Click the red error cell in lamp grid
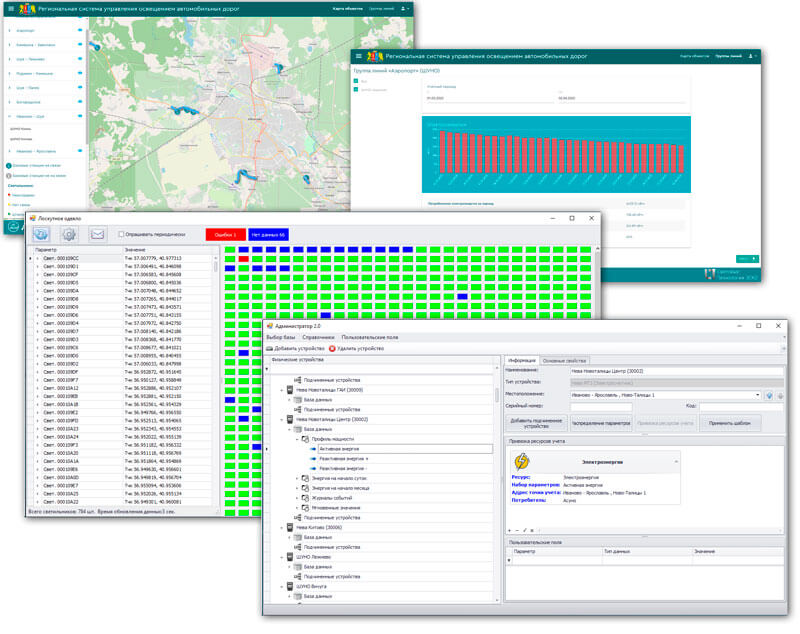This screenshot has height=634, width=800. pyautogui.click(x=244, y=259)
